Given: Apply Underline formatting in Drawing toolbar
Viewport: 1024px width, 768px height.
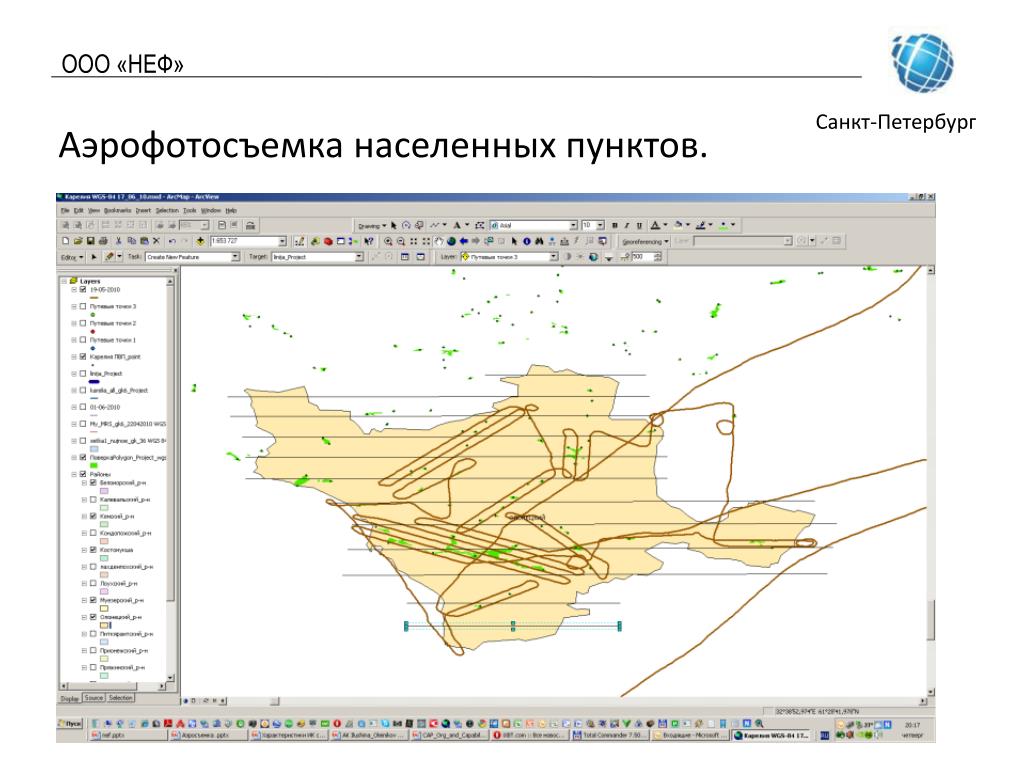Looking at the screenshot, I should 639,225.
